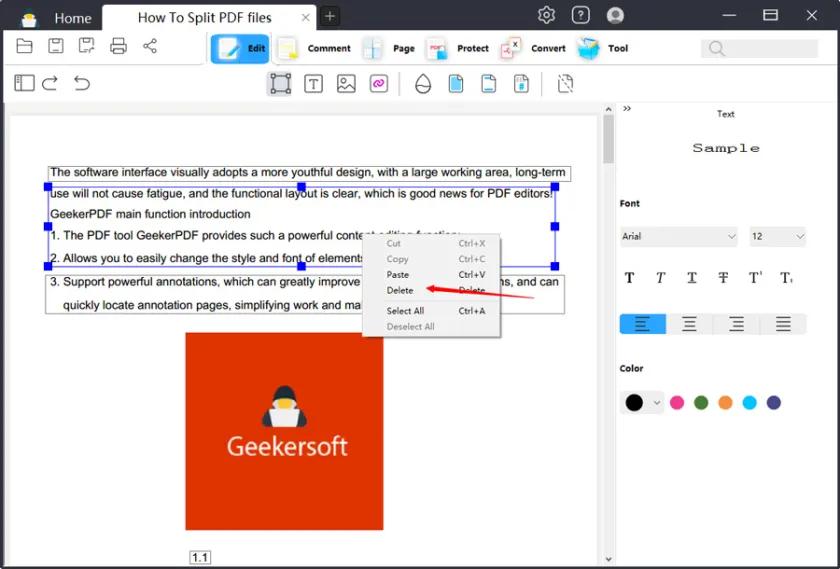This screenshot has height=569, width=840.
Task: Open settings with the gear icon
Action: pos(546,15)
